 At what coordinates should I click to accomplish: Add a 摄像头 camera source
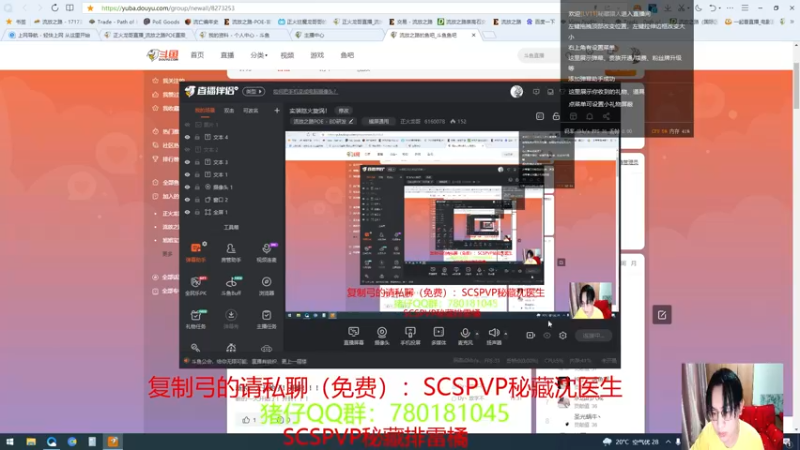pos(382,336)
